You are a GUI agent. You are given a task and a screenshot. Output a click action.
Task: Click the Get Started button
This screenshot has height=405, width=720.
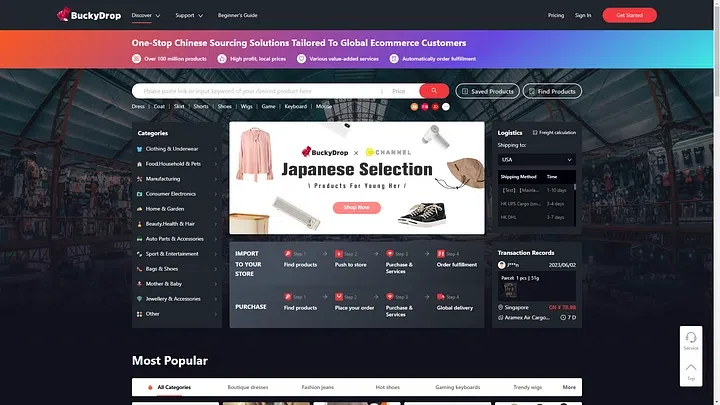(x=630, y=15)
